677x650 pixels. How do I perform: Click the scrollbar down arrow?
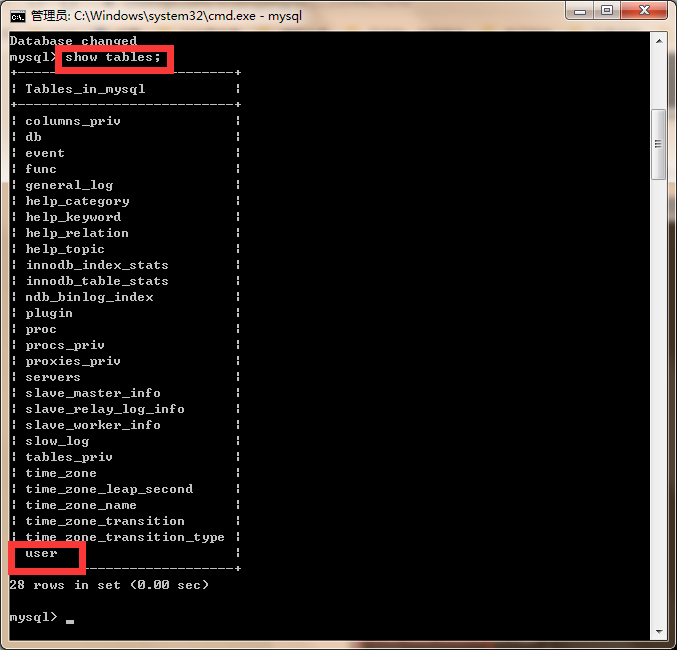point(659,631)
